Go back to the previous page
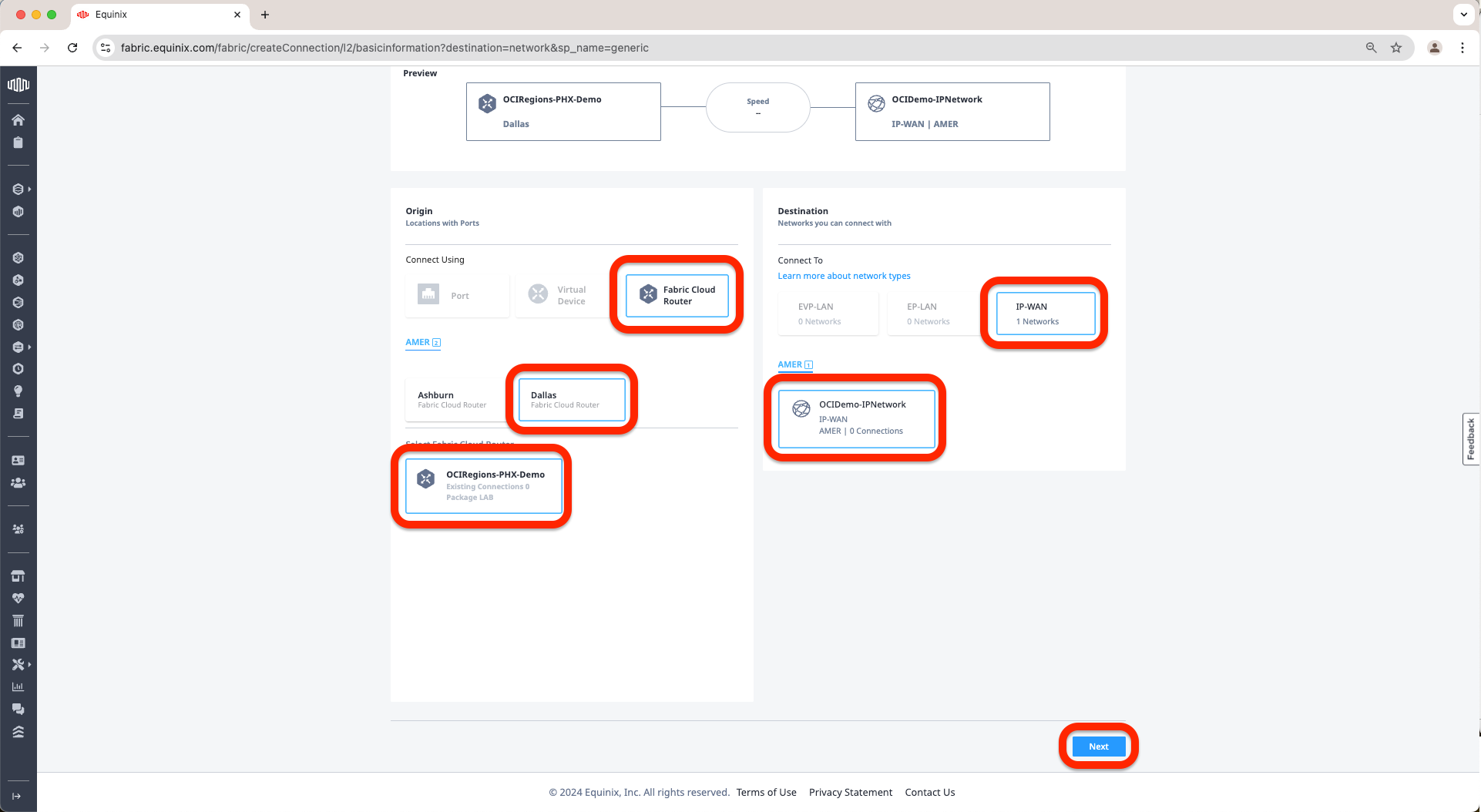1481x812 pixels. pyautogui.click(x=17, y=48)
